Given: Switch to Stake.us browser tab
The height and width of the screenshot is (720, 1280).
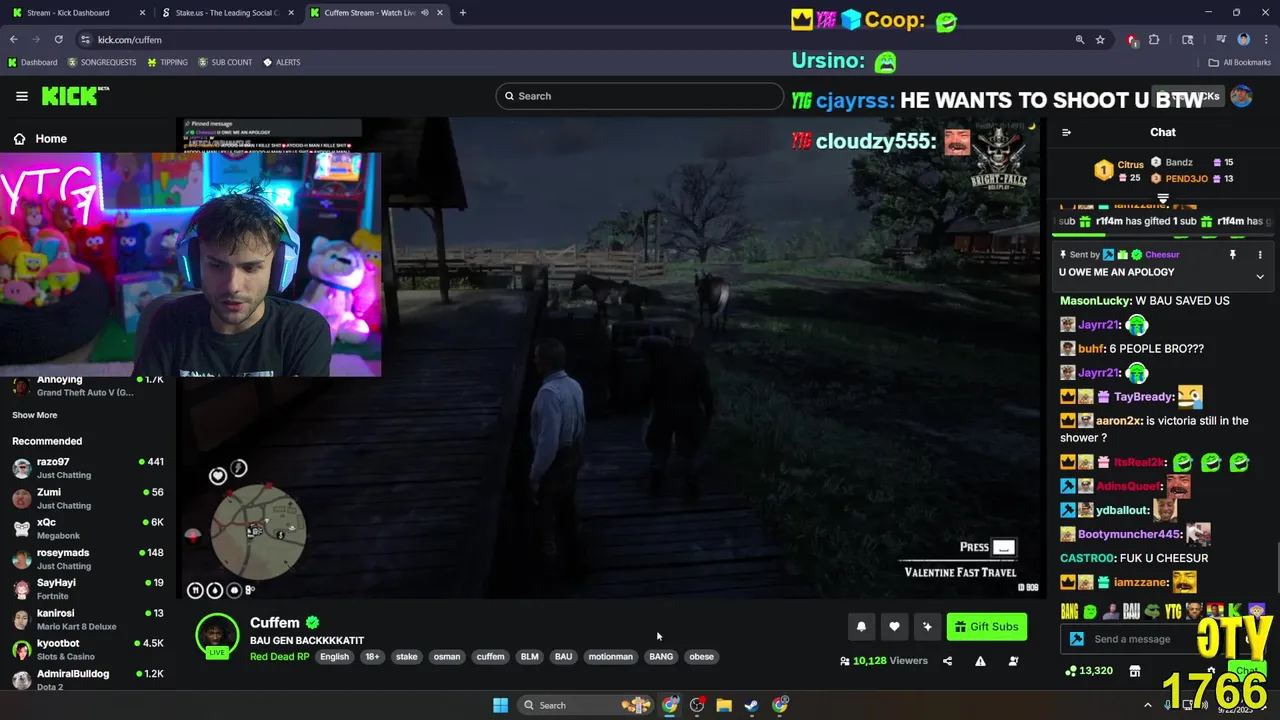Looking at the screenshot, I should click(226, 13).
